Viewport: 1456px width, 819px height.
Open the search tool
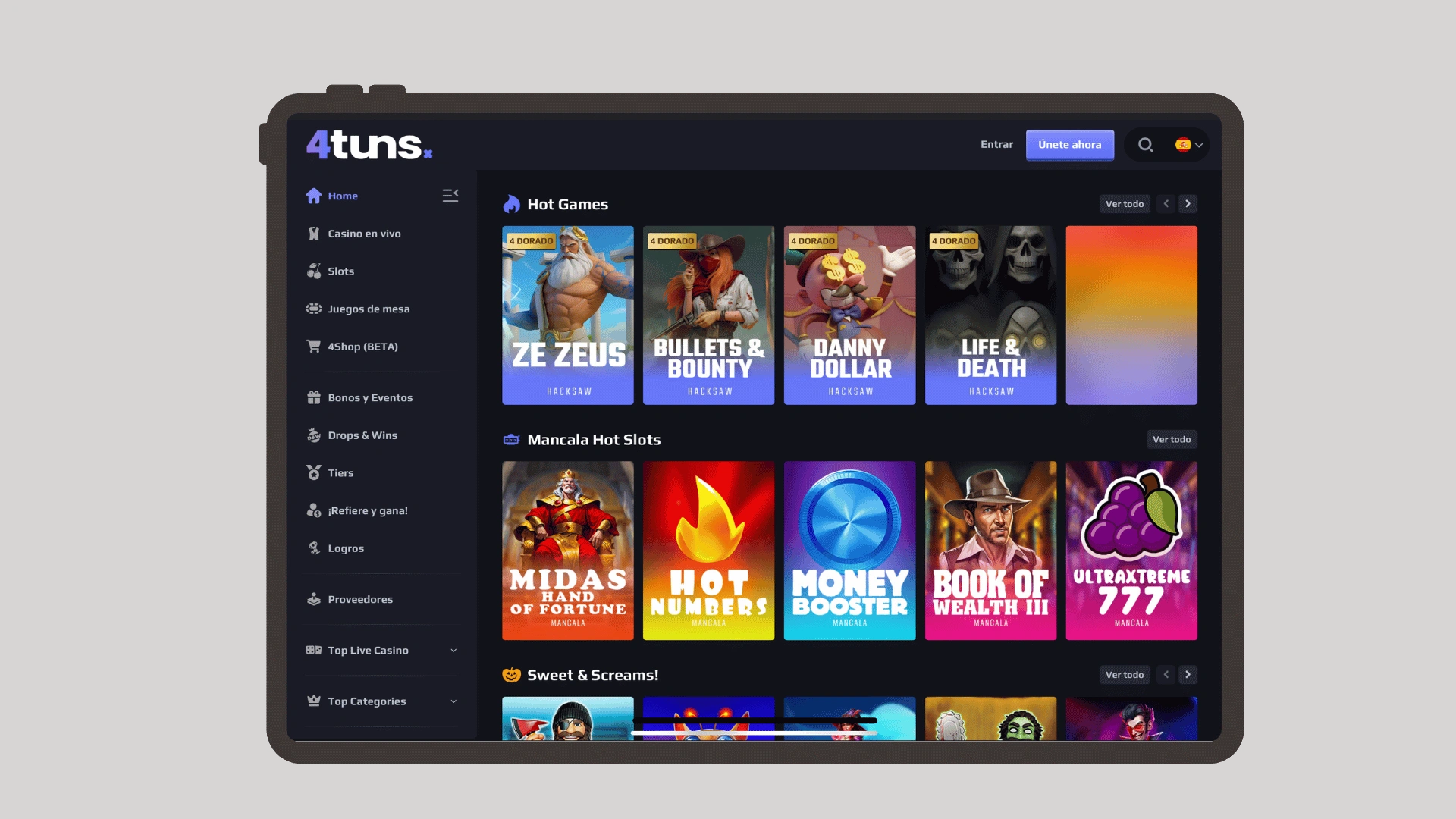click(x=1145, y=144)
